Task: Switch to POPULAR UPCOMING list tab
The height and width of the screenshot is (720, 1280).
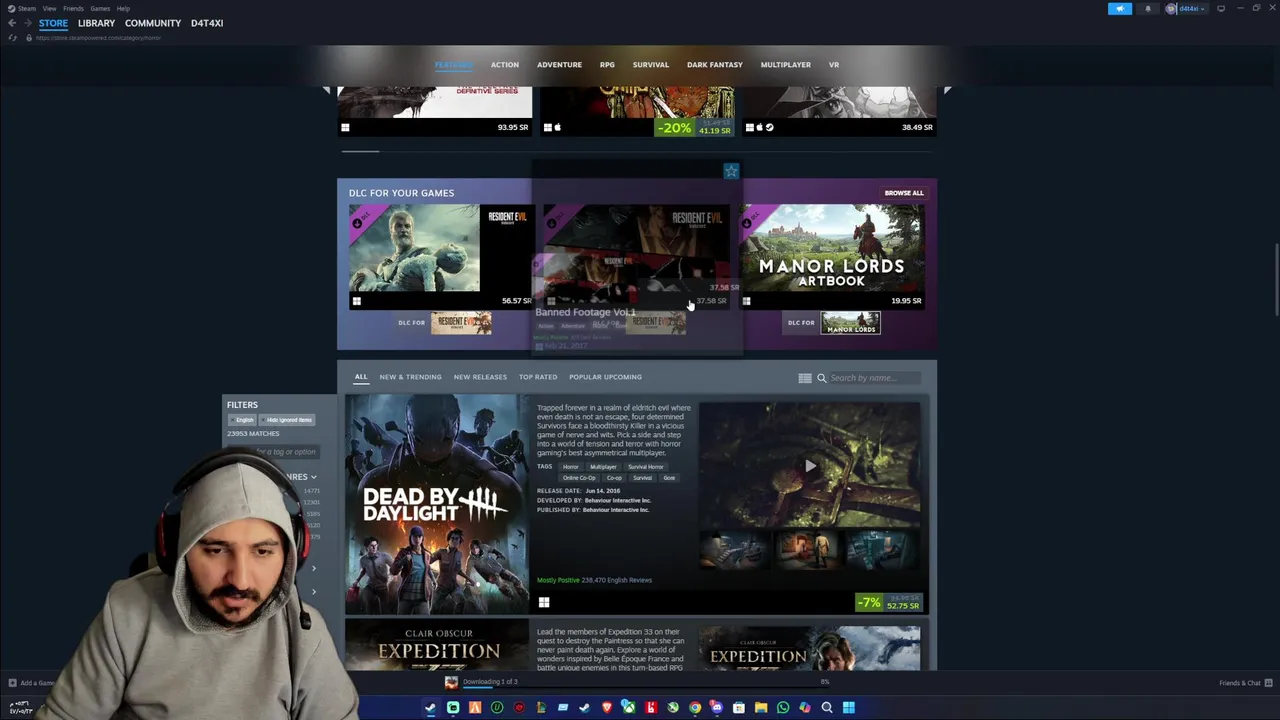Action: pyautogui.click(x=605, y=377)
